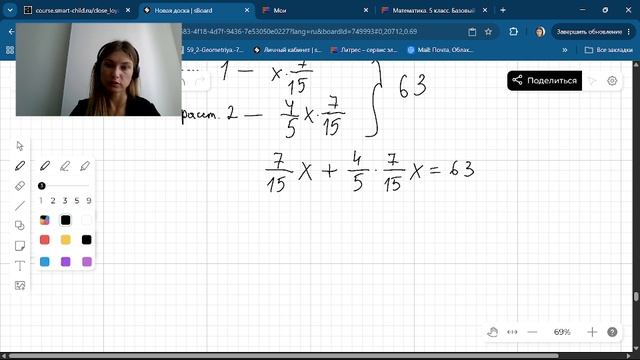Zoom out with the minus button

point(532,332)
